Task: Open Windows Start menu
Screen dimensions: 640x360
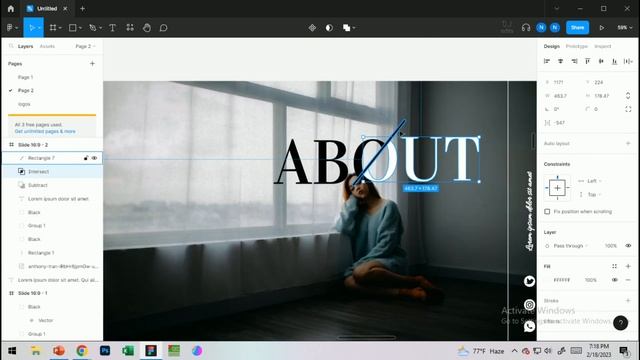Action: click(x=12, y=351)
